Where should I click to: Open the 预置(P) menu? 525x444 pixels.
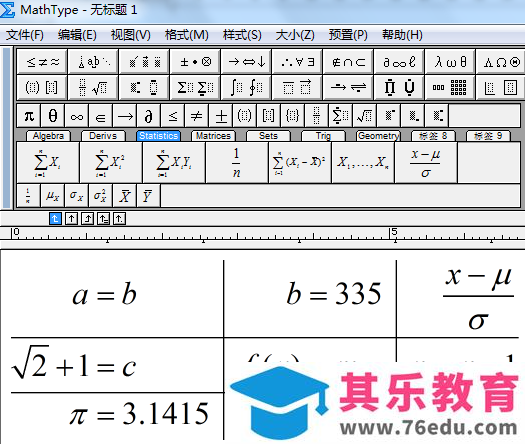348,34
